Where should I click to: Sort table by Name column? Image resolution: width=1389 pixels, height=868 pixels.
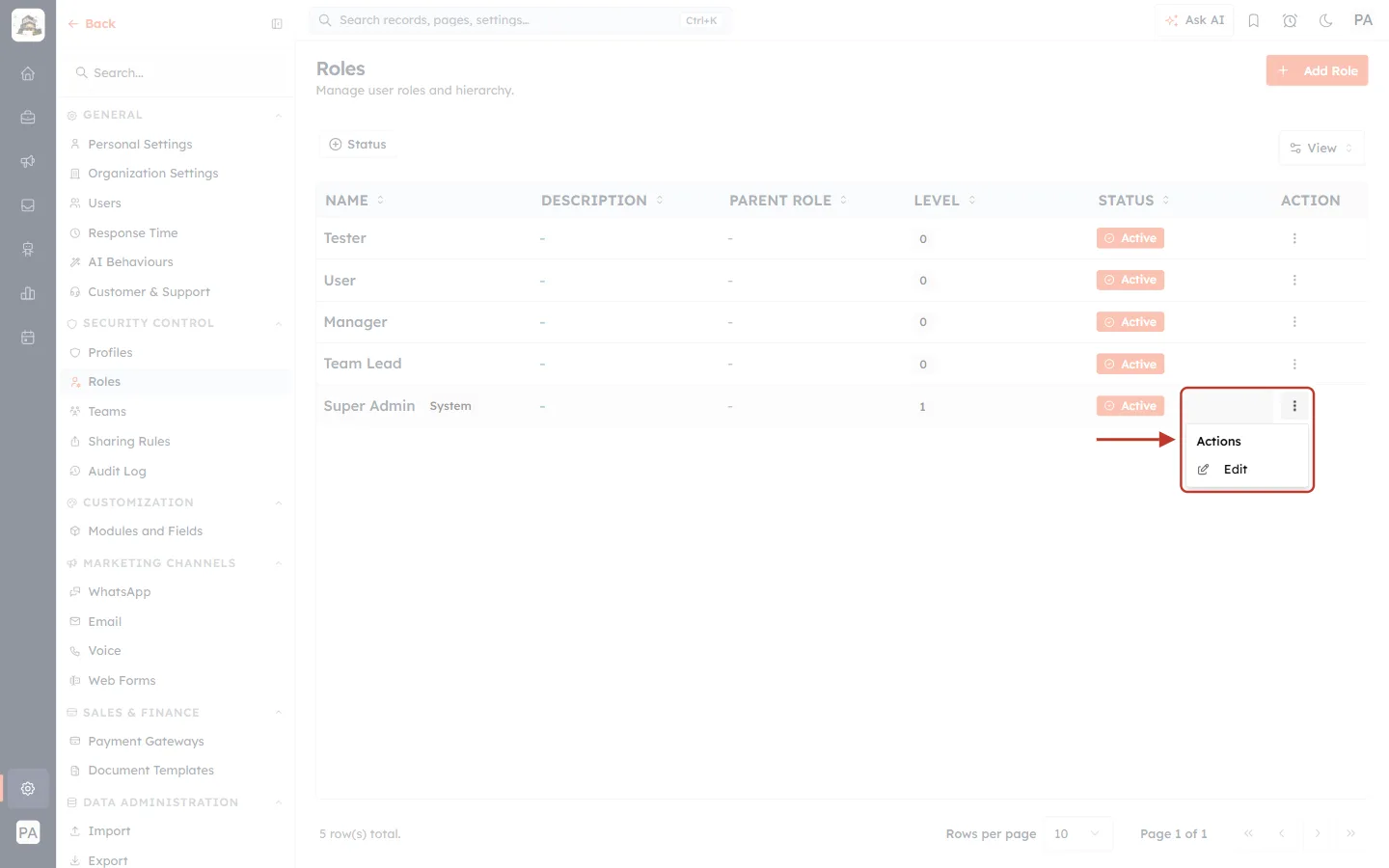tap(355, 201)
